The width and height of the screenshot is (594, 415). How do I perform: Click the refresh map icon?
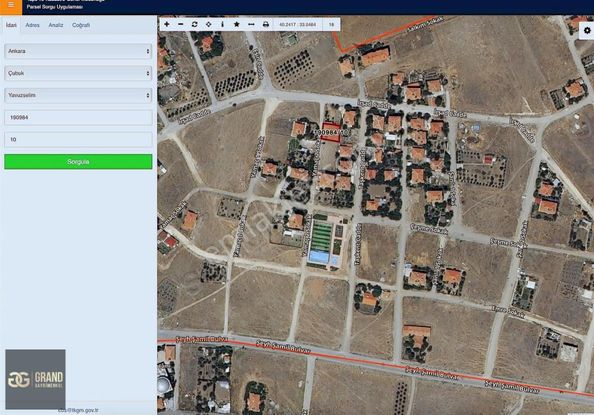pos(194,24)
